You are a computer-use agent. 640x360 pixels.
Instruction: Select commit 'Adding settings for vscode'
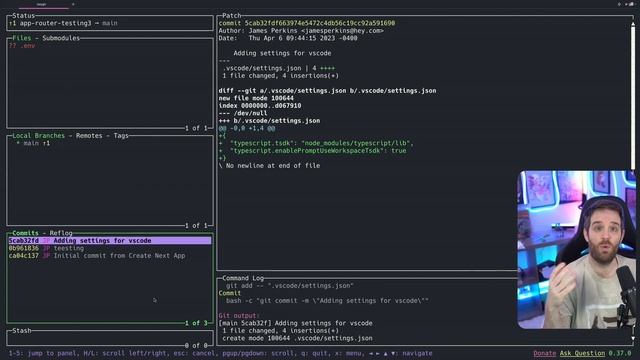pos(110,241)
